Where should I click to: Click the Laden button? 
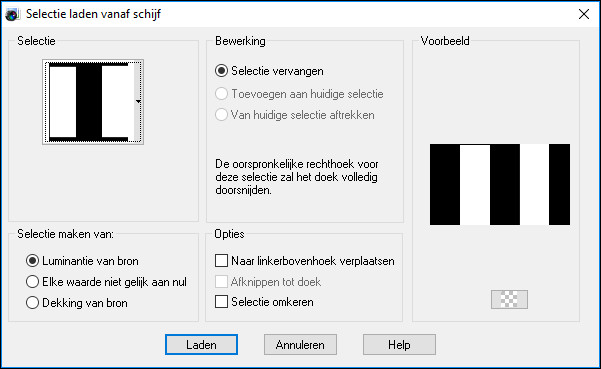(201, 344)
